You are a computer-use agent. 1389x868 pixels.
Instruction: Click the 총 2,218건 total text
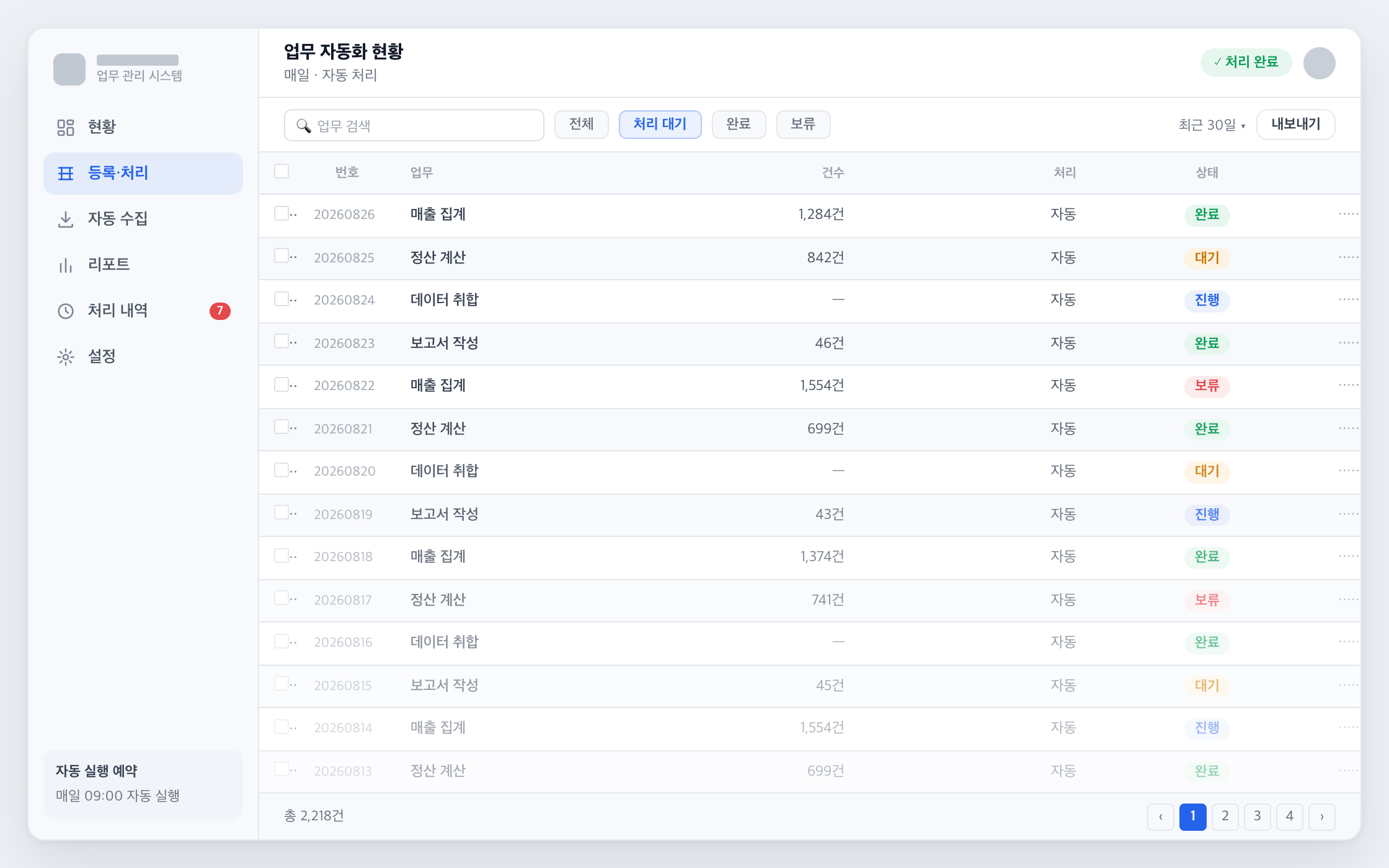pyautogui.click(x=314, y=816)
